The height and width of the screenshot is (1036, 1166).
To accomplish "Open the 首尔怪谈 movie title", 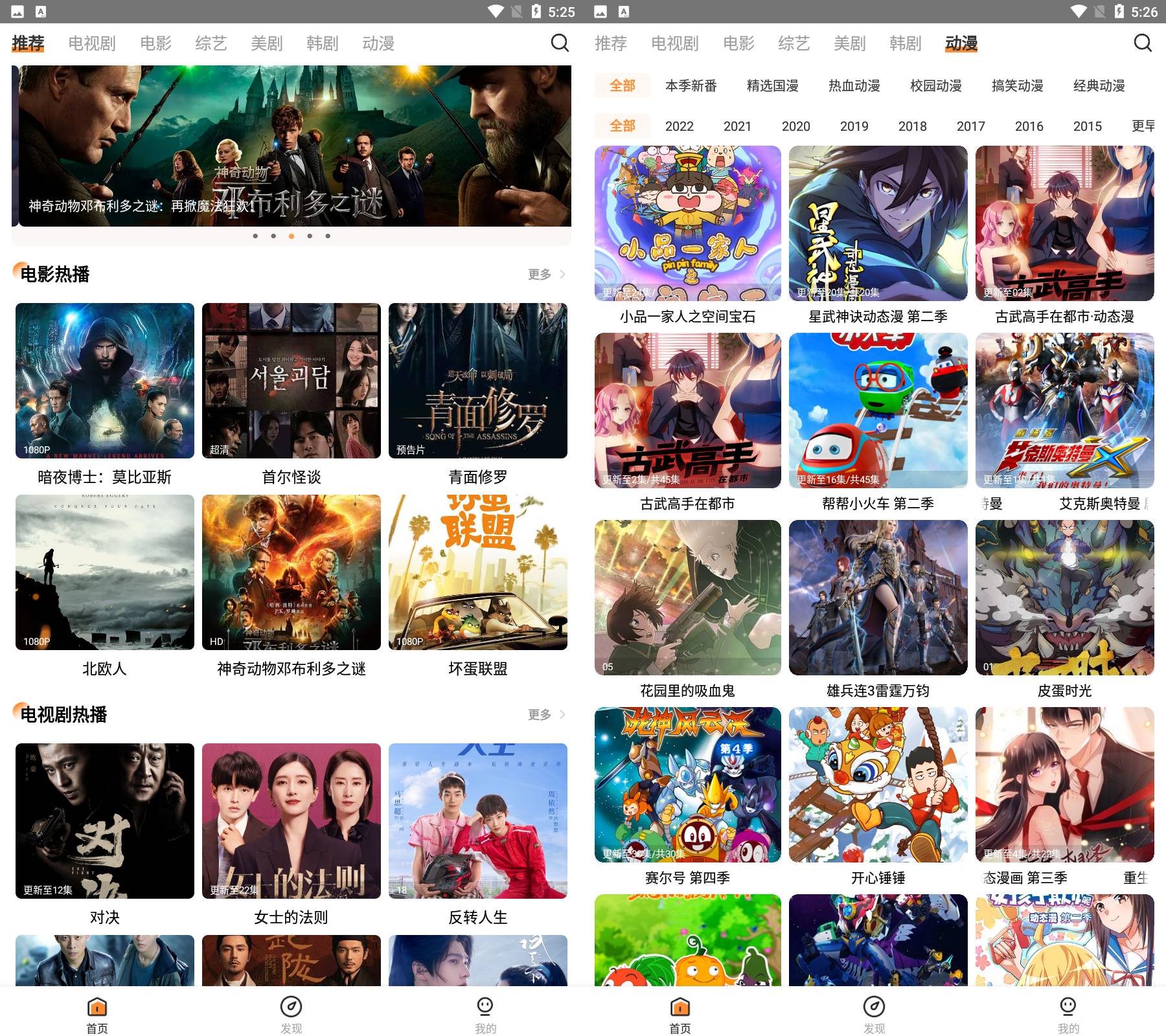I will [x=291, y=477].
